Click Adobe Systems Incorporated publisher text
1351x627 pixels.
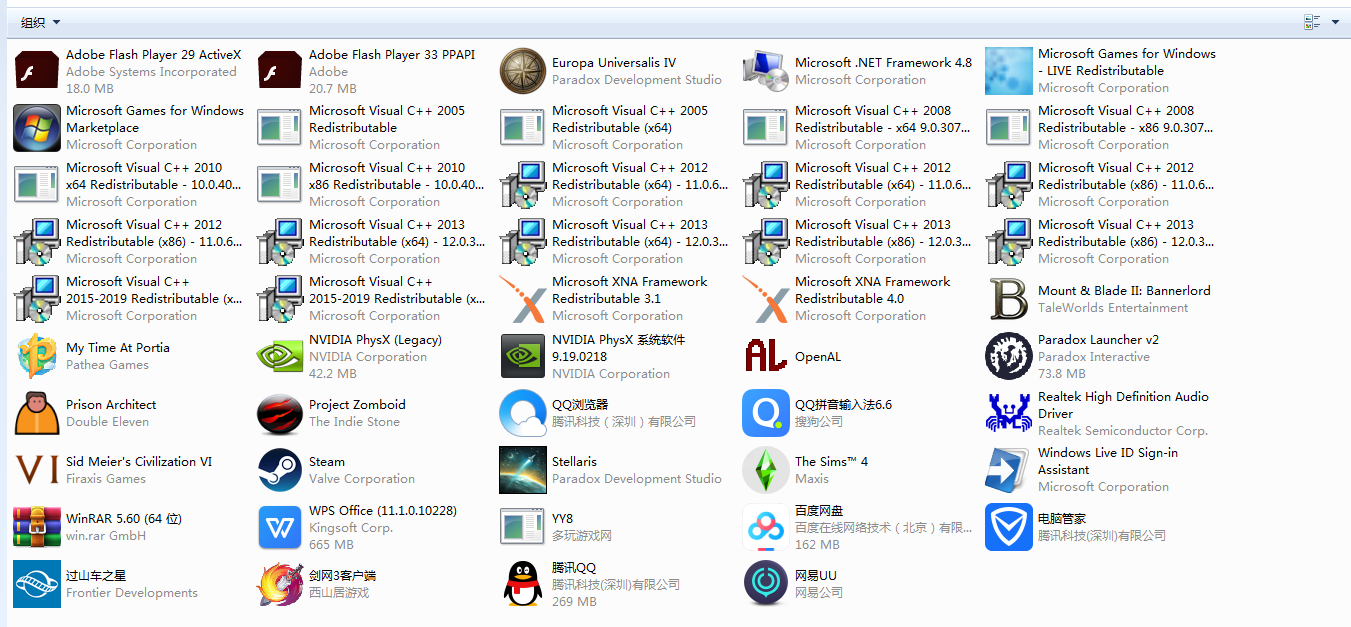(x=151, y=72)
